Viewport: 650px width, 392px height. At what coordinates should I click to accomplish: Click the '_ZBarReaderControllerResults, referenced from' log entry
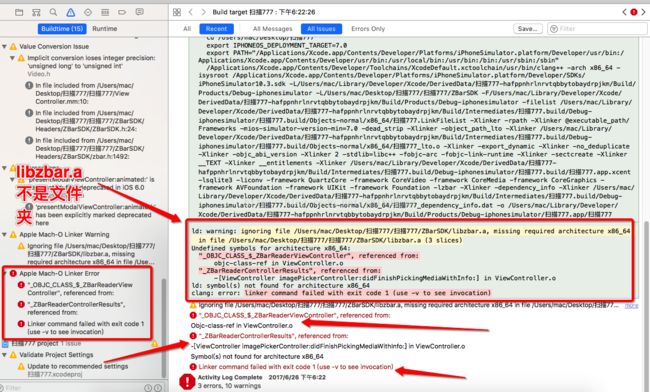coord(273,336)
